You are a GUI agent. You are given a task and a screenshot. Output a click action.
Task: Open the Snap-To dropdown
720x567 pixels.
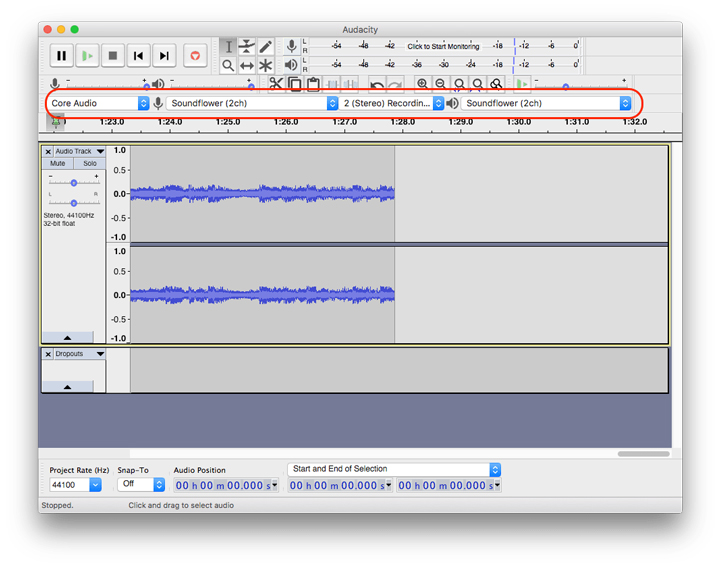[x=140, y=484]
